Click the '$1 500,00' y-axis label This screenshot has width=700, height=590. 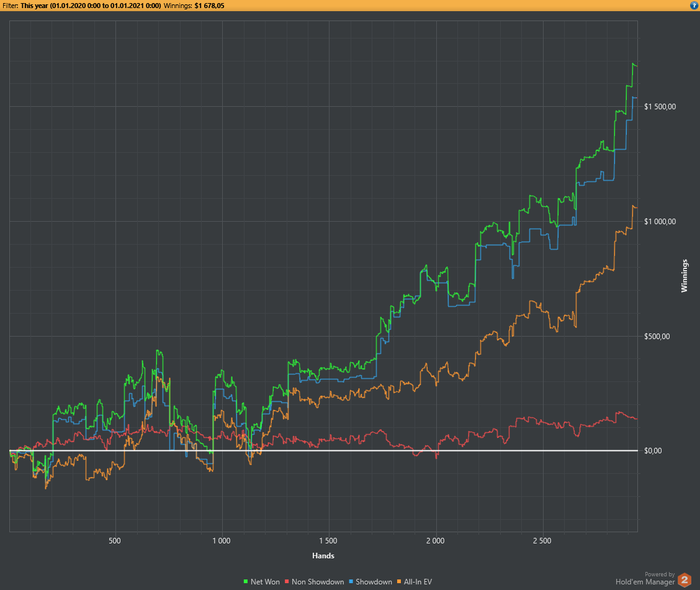pos(660,107)
